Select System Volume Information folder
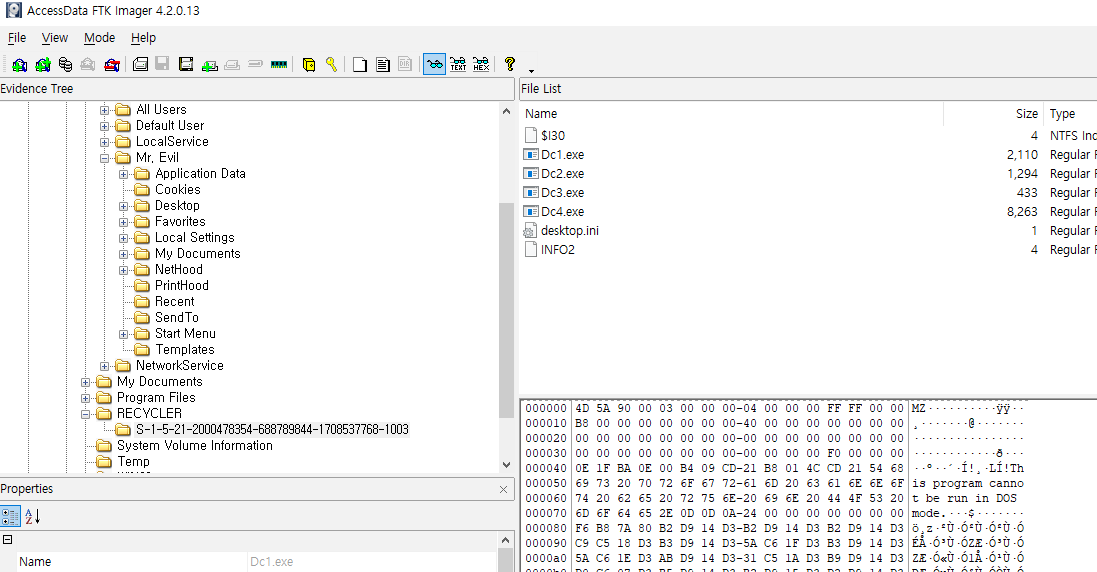 click(194, 445)
